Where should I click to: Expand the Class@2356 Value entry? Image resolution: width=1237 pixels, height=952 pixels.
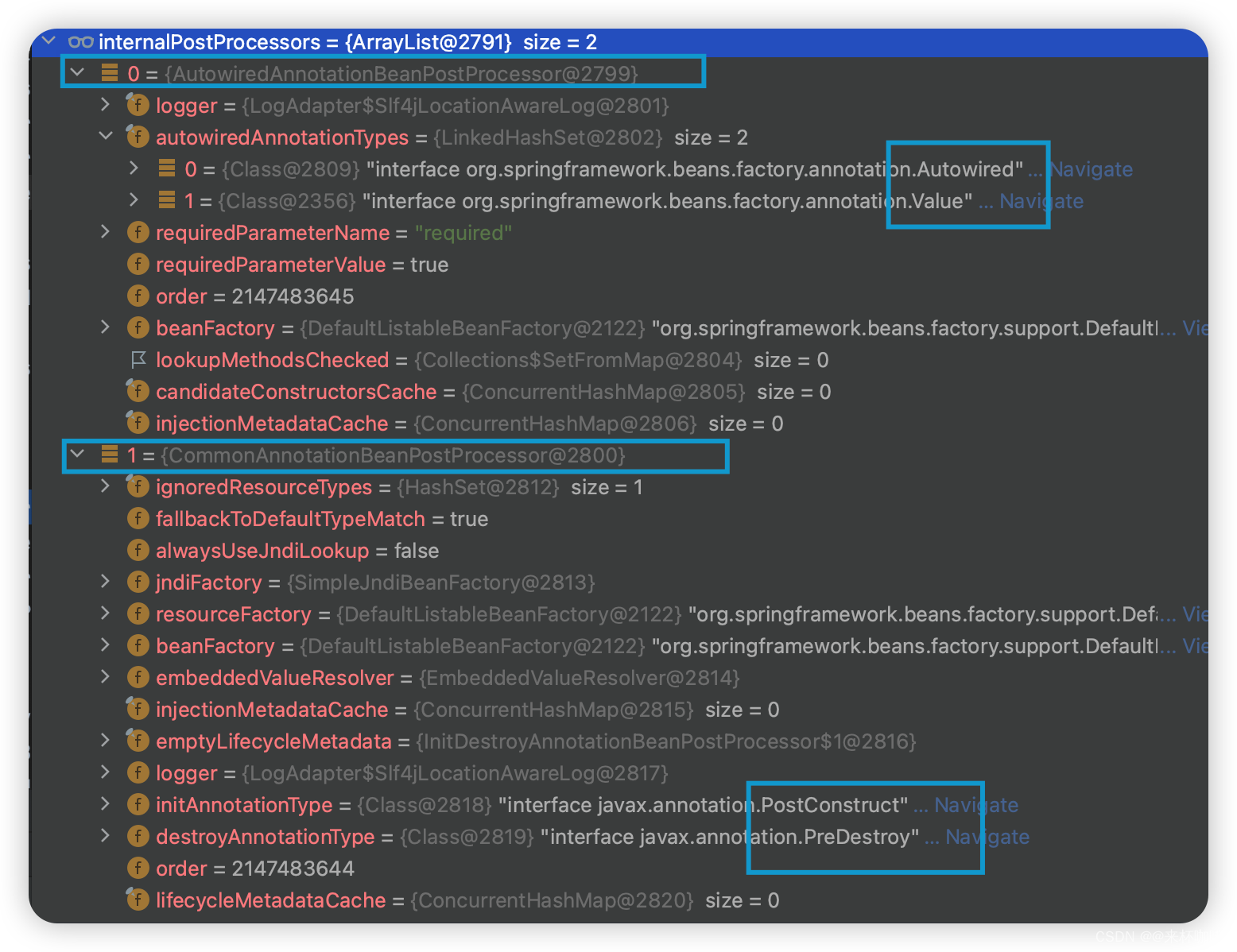point(134,199)
